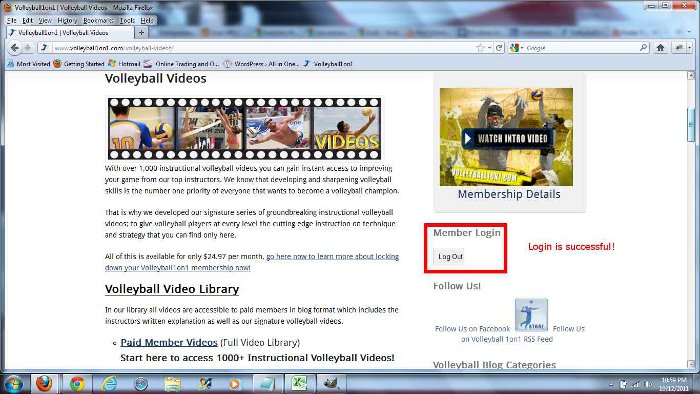Open the Getting Started bookmark

(x=79, y=64)
